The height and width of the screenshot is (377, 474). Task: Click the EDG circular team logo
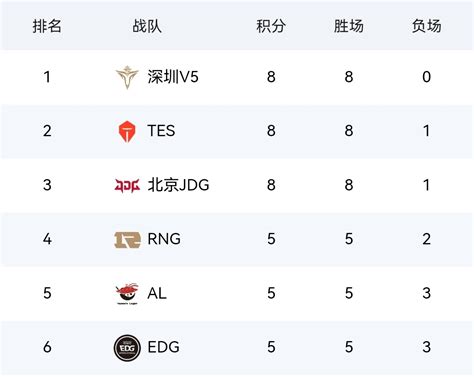[127, 348]
